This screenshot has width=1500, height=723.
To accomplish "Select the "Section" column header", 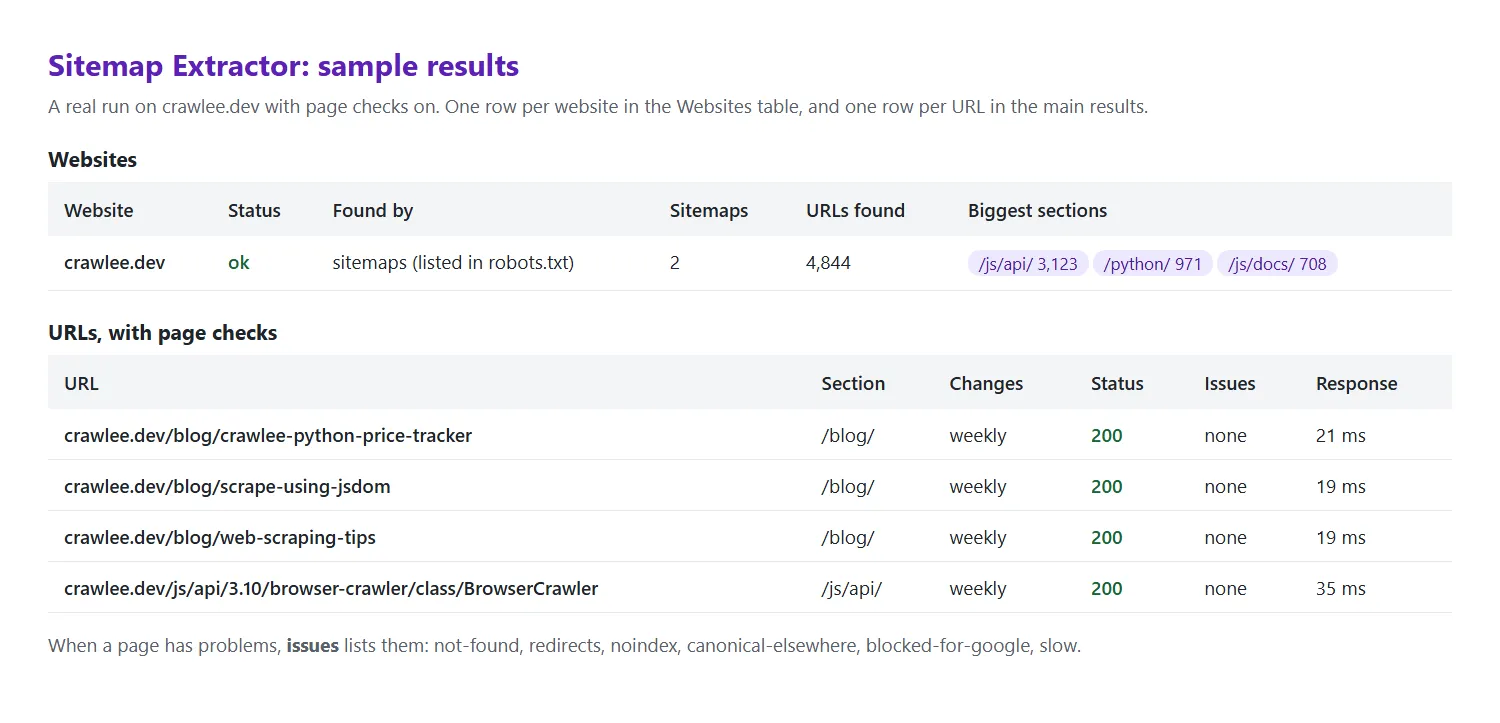I will (853, 384).
